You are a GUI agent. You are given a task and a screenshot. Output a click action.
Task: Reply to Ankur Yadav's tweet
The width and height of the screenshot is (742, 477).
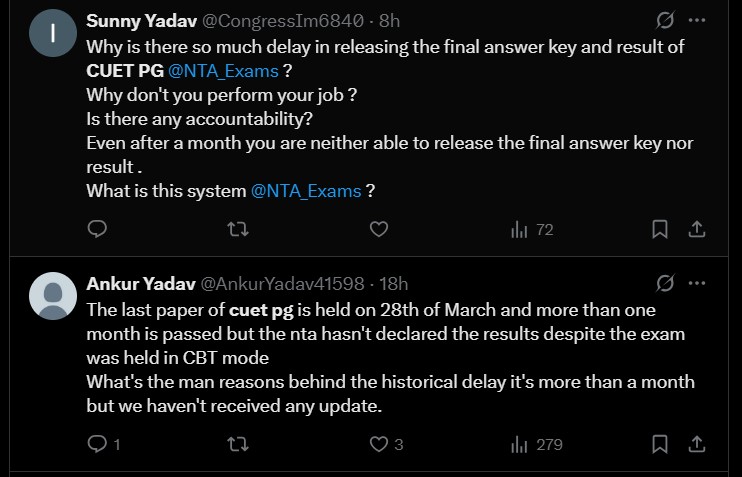coord(97,443)
